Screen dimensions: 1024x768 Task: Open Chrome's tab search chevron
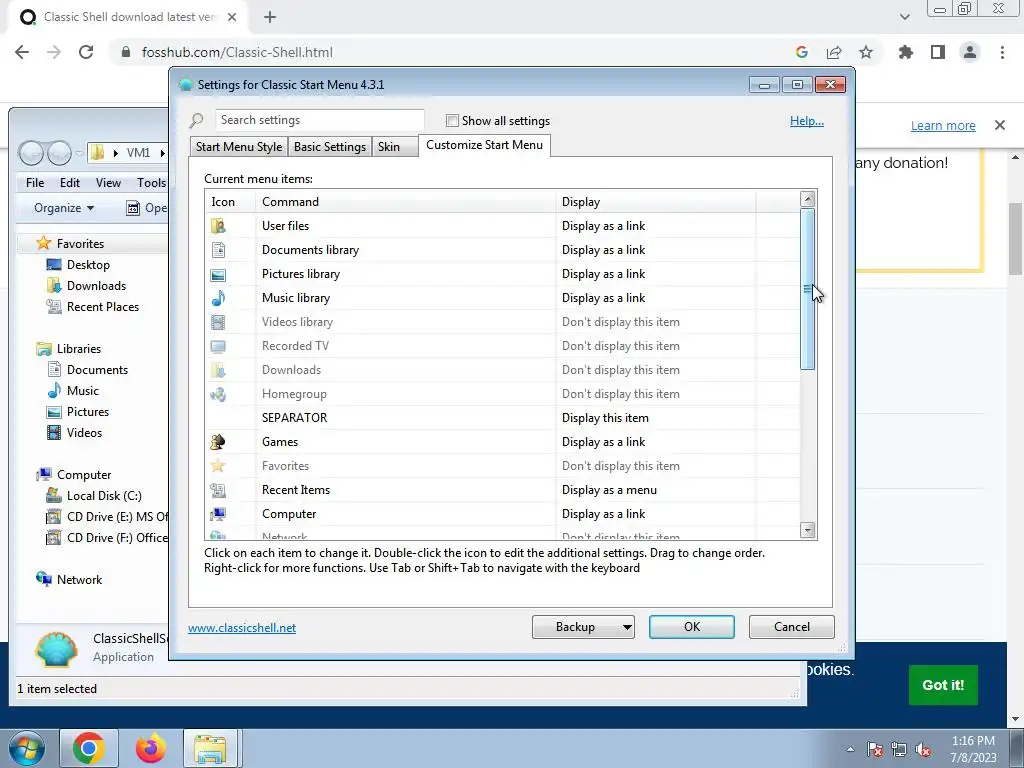(x=904, y=17)
